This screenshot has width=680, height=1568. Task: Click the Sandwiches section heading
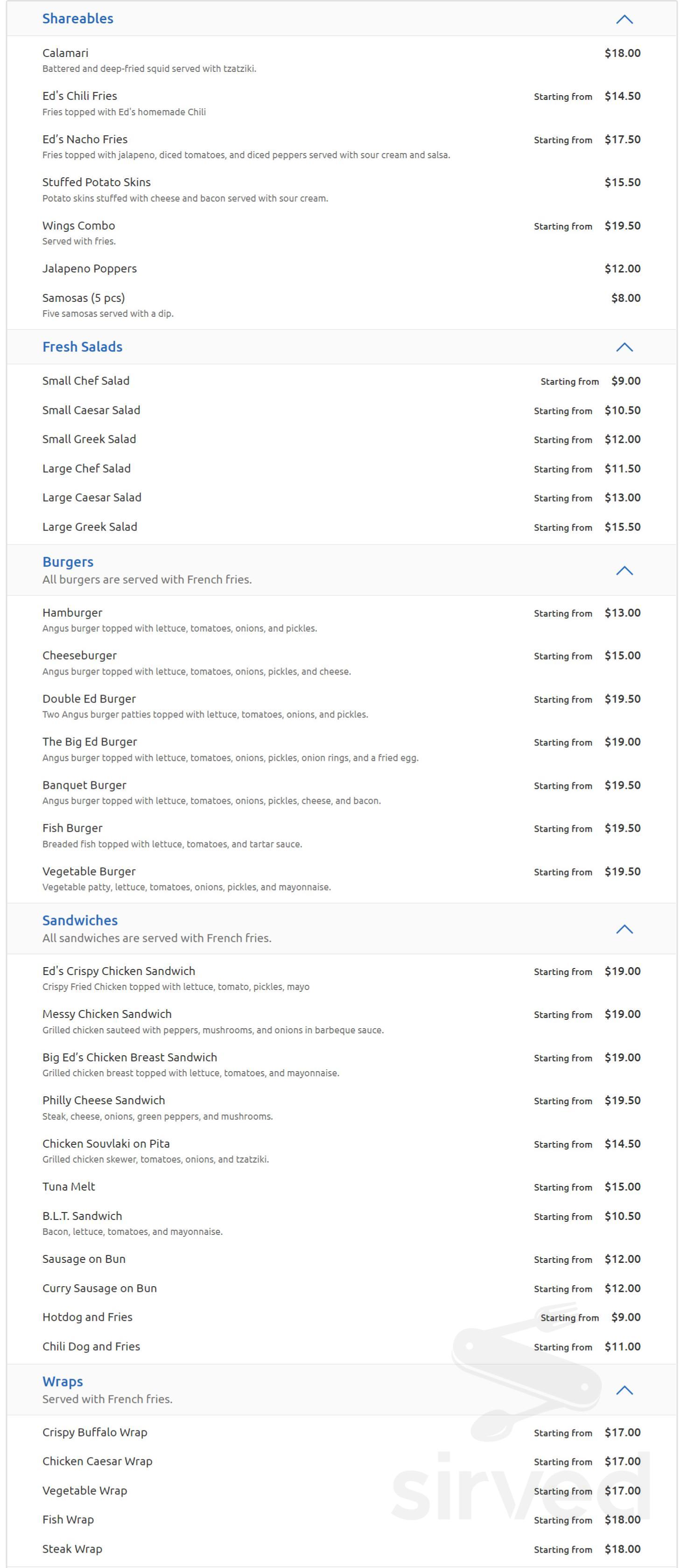[x=80, y=921]
